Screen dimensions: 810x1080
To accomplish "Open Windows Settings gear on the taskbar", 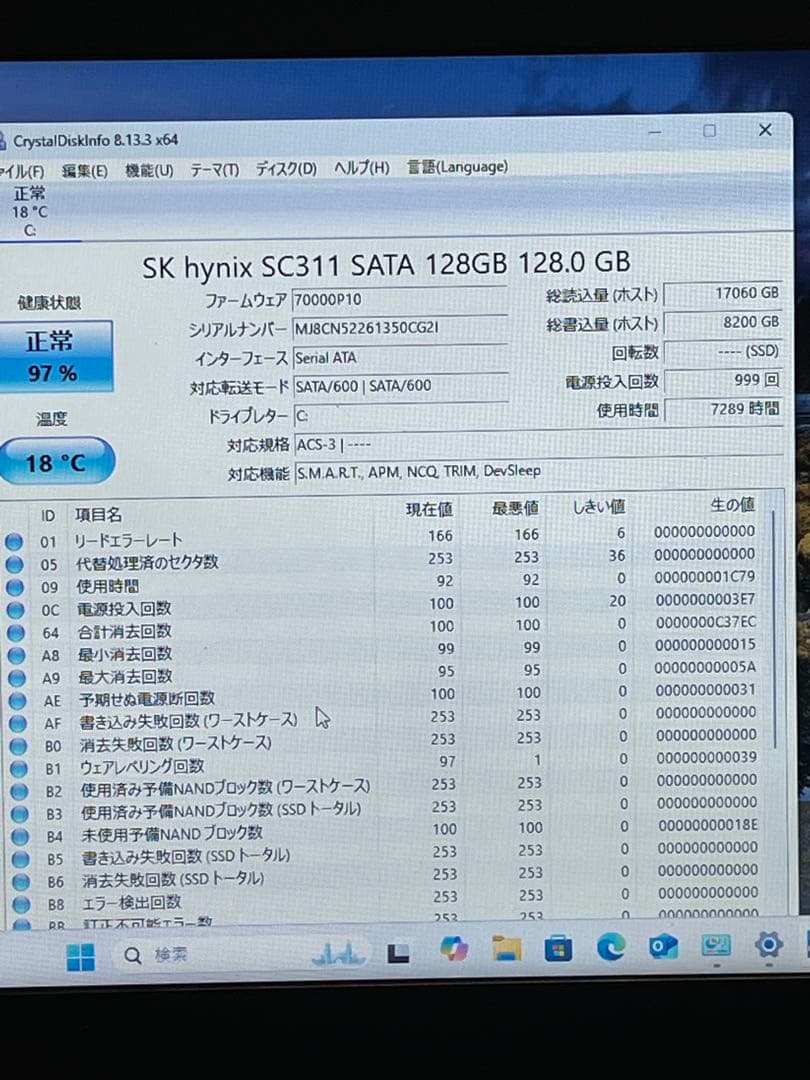I will pyautogui.click(x=768, y=947).
